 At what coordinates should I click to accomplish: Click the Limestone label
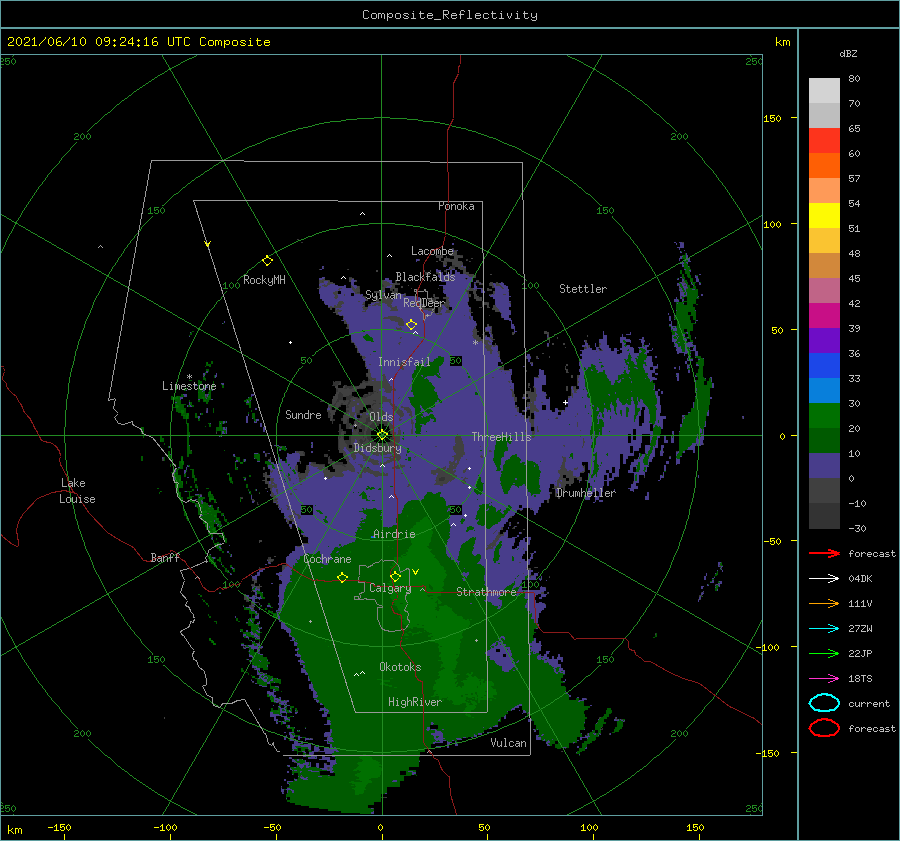coord(189,386)
